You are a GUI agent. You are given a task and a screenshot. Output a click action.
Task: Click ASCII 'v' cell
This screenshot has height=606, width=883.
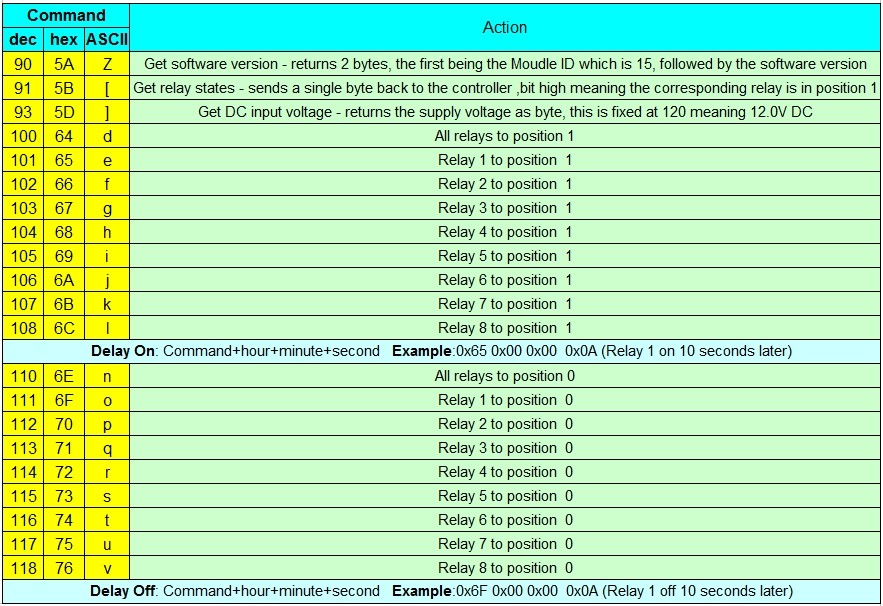tap(107, 568)
